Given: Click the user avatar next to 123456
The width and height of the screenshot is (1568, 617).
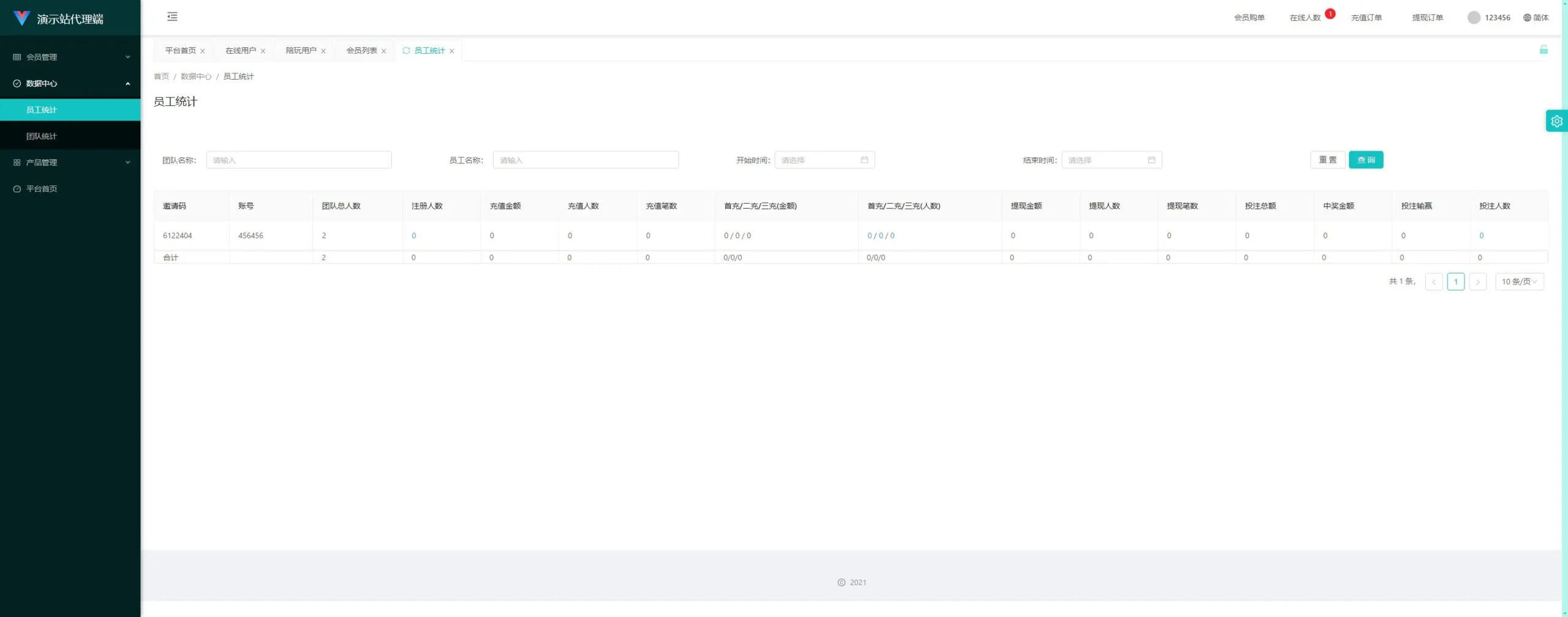Looking at the screenshot, I should pos(1474,18).
